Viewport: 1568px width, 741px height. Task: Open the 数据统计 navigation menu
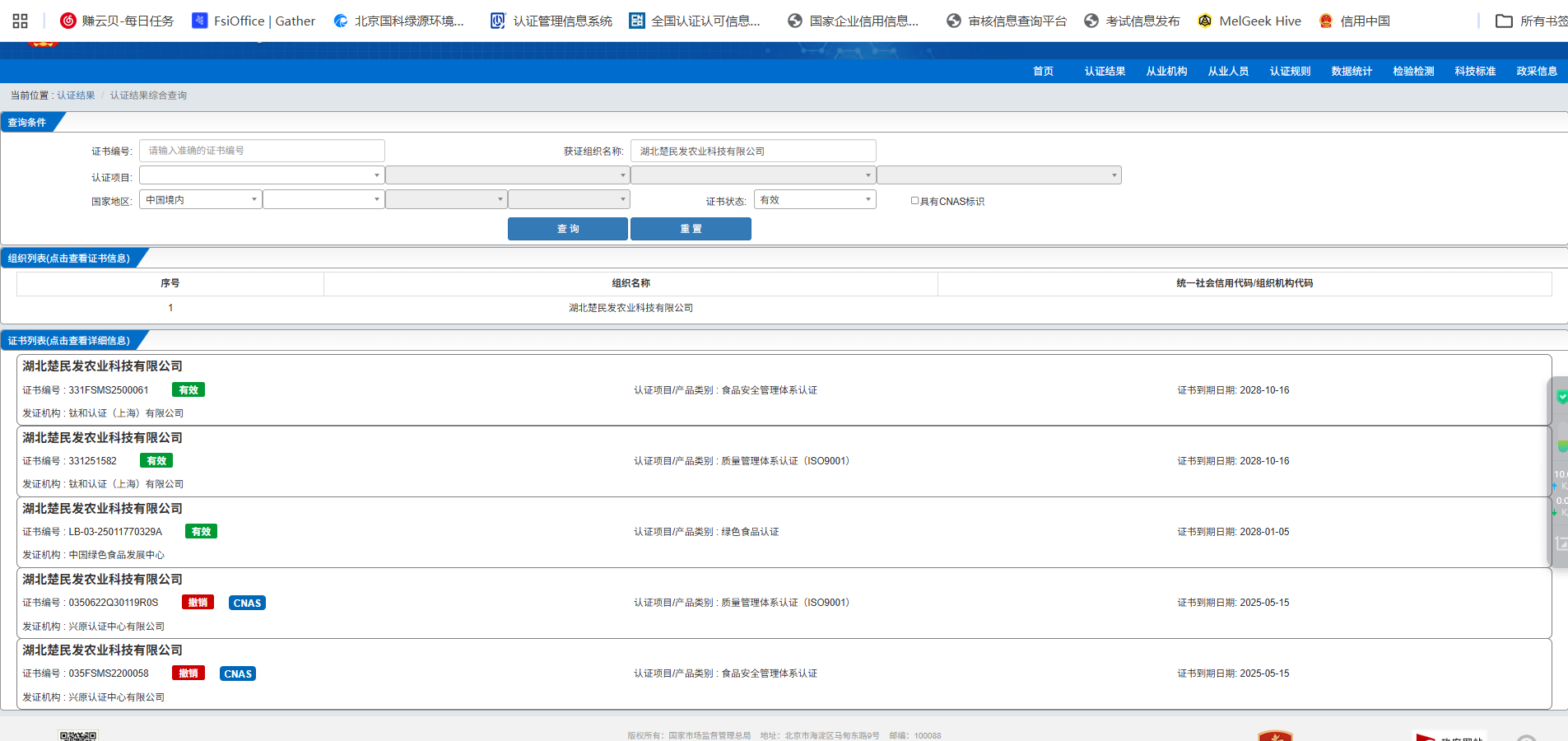[x=1352, y=71]
